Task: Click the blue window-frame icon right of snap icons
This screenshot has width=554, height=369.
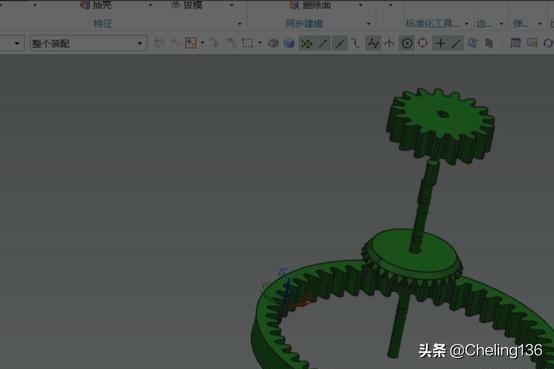Action: tap(515, 43)
